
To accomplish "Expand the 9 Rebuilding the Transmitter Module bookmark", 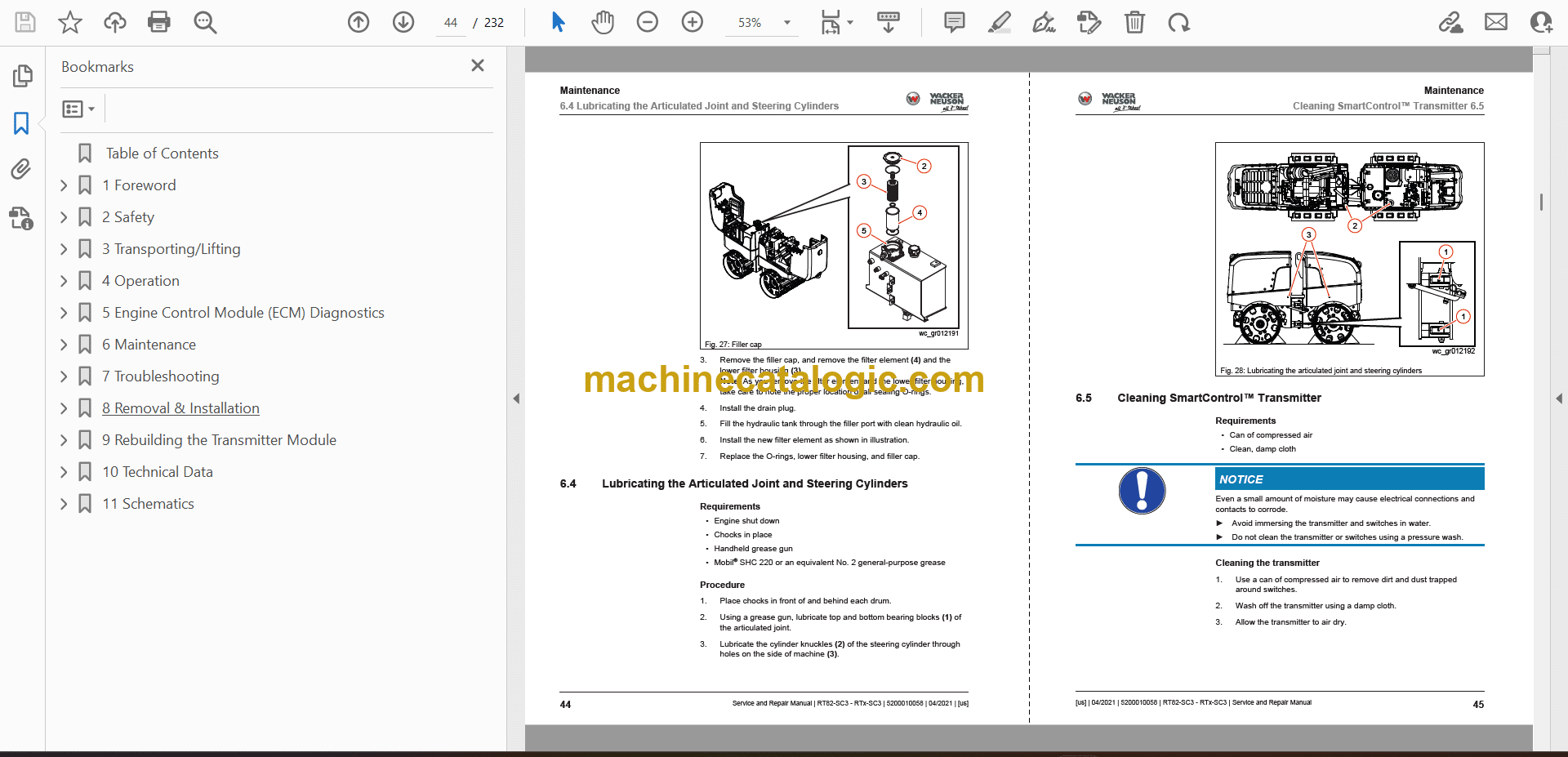I will pos(64,440).
